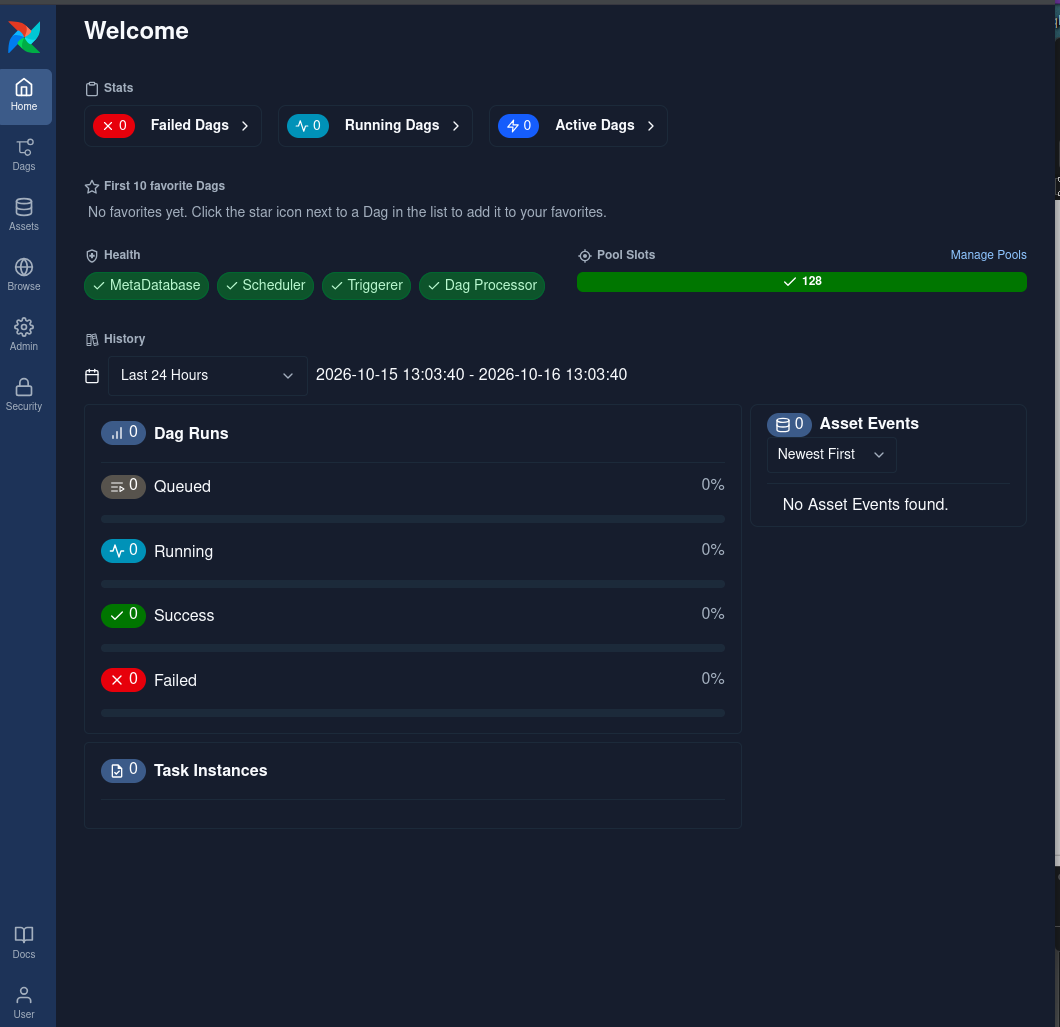Click the Stats clipboard icon
1060x1027 pixels.
(92, 89)
